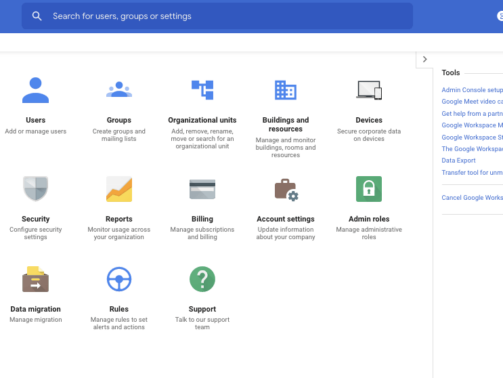
Task: Click the Groups title text
Action: click(119, 120)
